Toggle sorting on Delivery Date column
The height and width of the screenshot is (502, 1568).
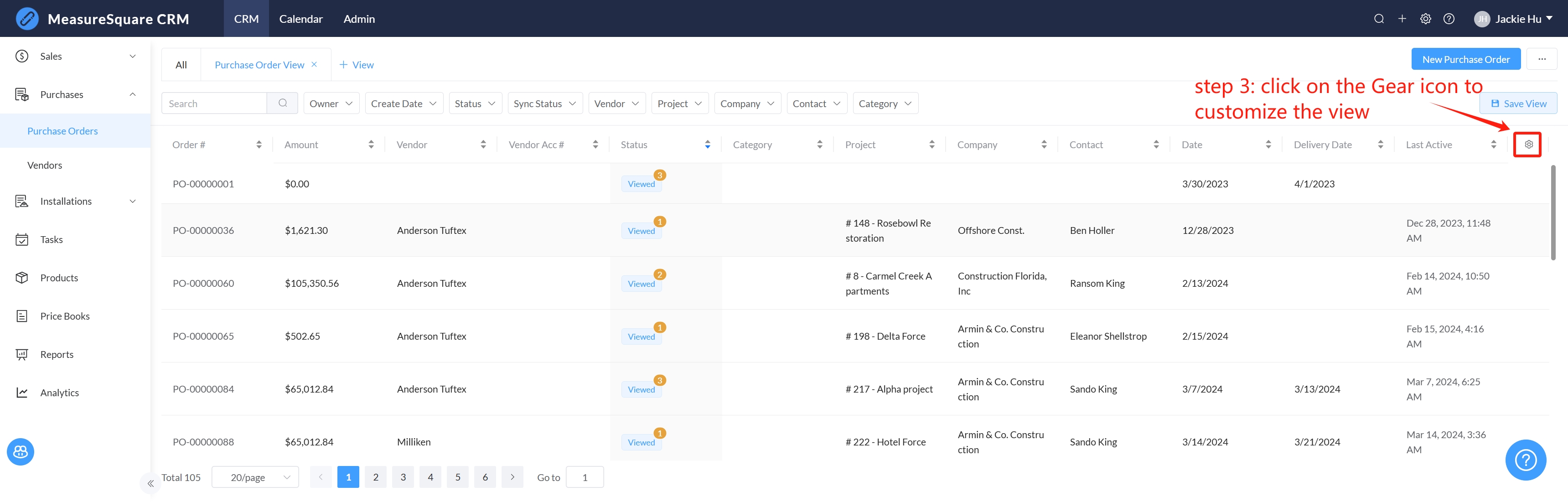(1380, 145)
